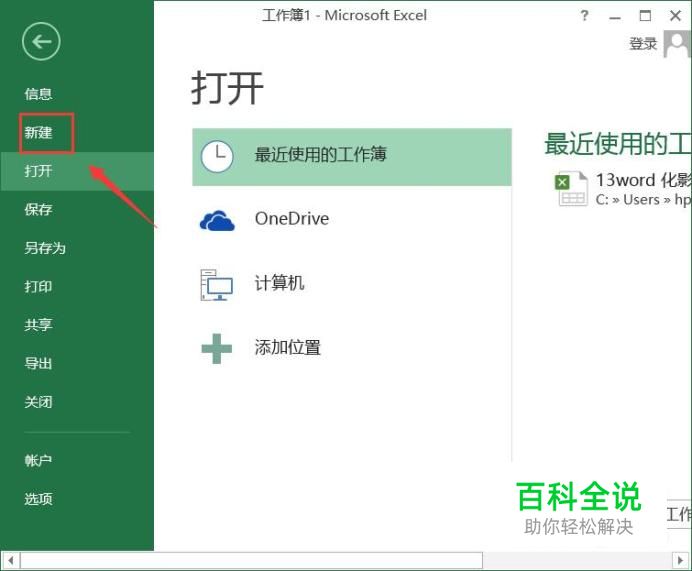The image size is (692, 571).
Task: Open the 共享 sidebar item
Action: coord(38,325)
